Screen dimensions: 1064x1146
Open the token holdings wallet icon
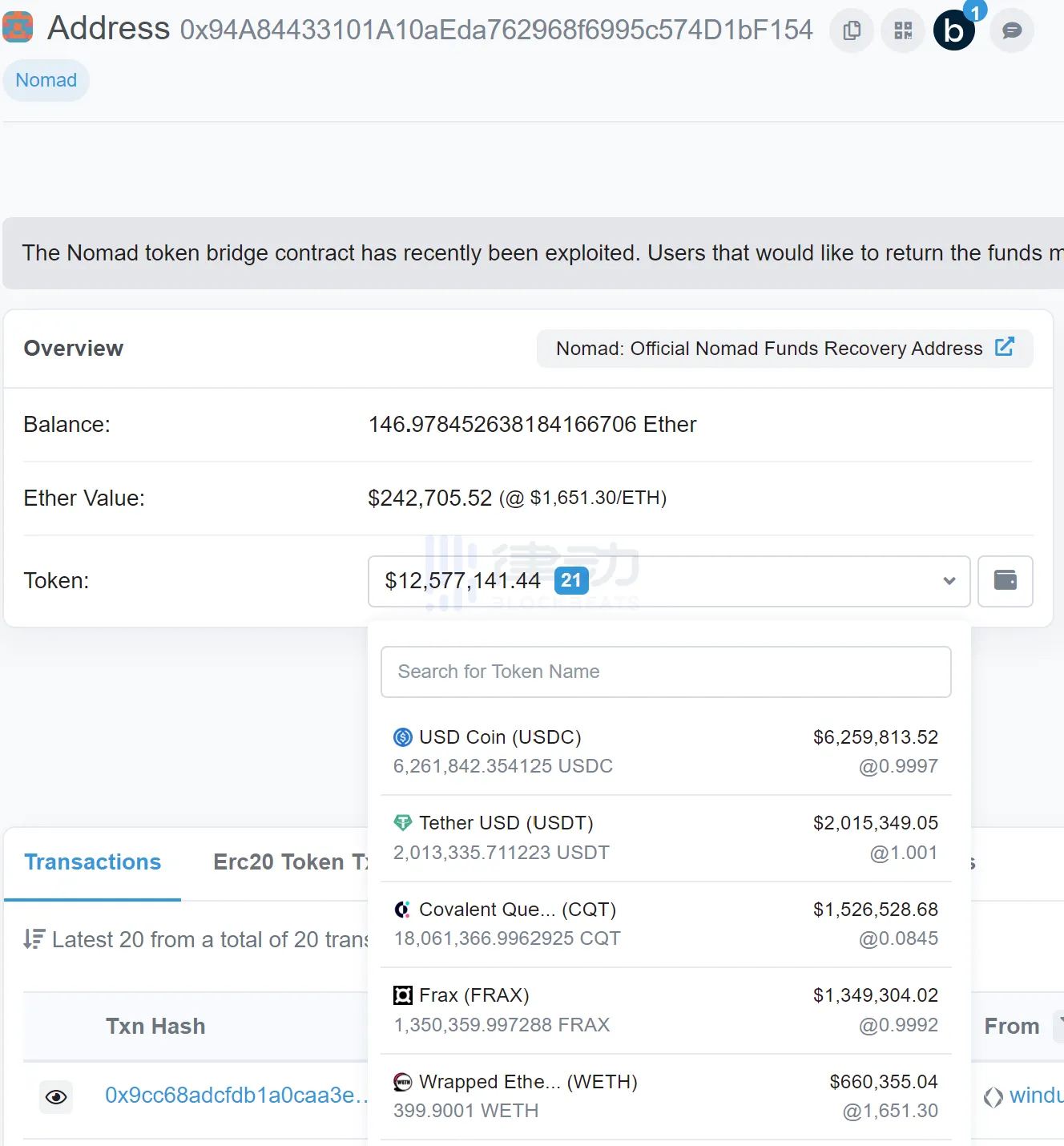pyautogui.click(x=1005, y=580)
